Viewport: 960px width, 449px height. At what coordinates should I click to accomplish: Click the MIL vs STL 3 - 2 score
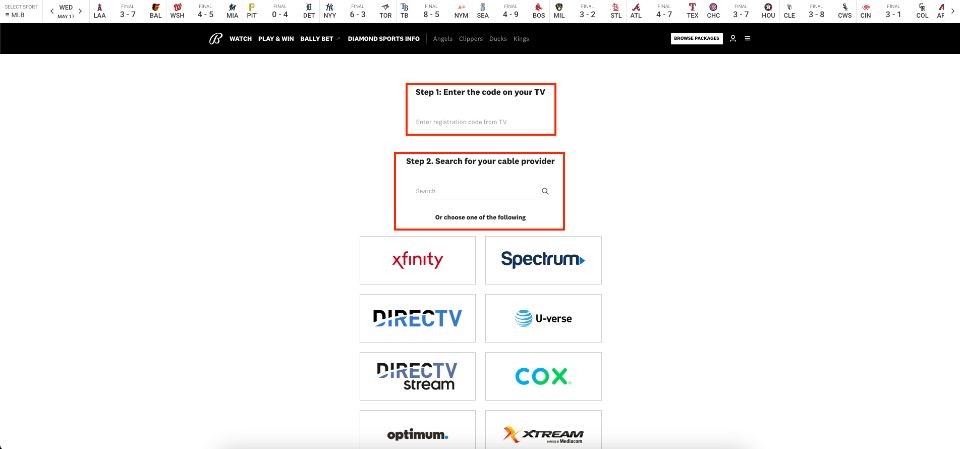pyautogui.click(x=587, y=14)
